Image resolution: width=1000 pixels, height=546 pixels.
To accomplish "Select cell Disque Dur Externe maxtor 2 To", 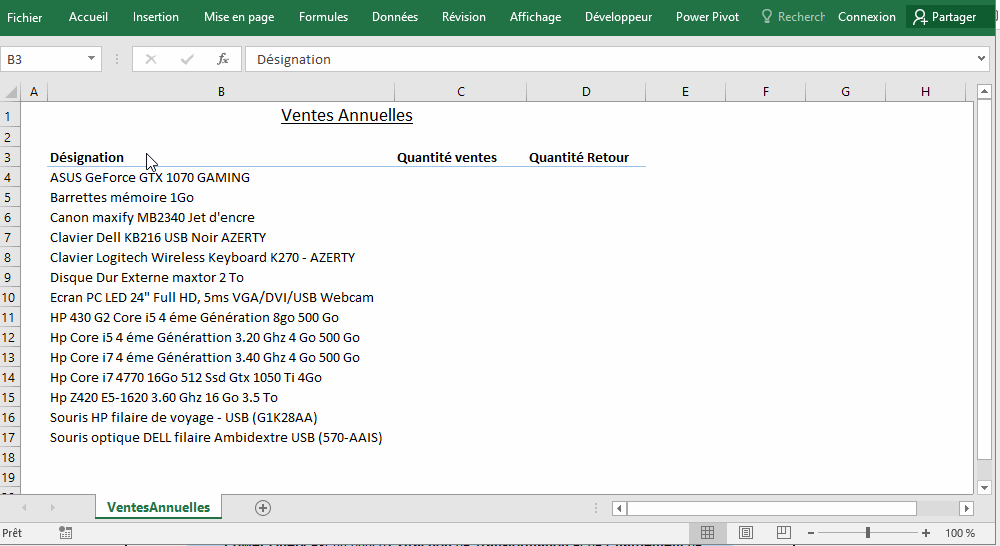I will pos(221,277).
